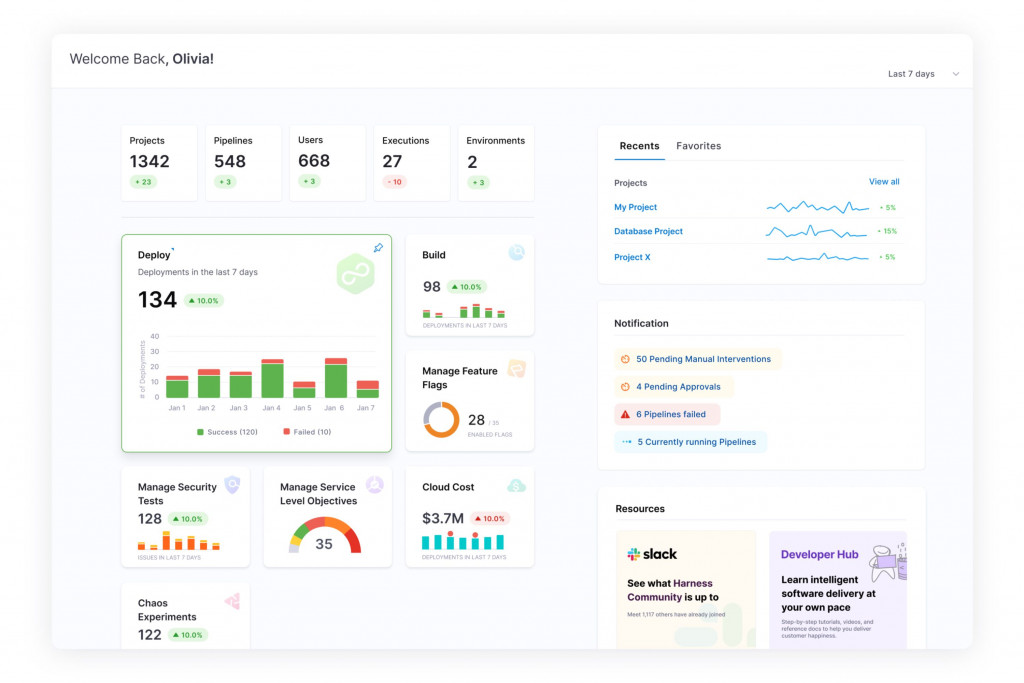Click the pending approvals clock icon
This screenshot has height=683, width=1024.
tap(625, 386)
